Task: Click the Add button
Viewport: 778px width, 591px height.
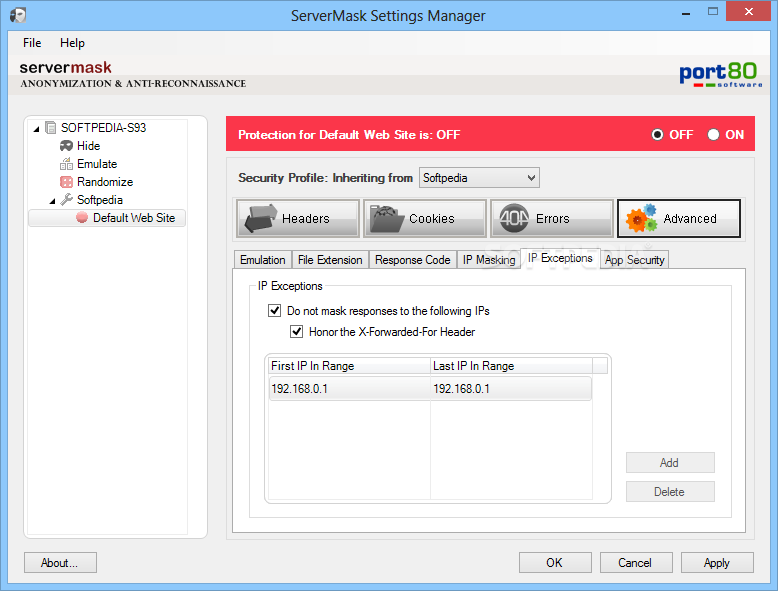Action: (x=670, y=462)
